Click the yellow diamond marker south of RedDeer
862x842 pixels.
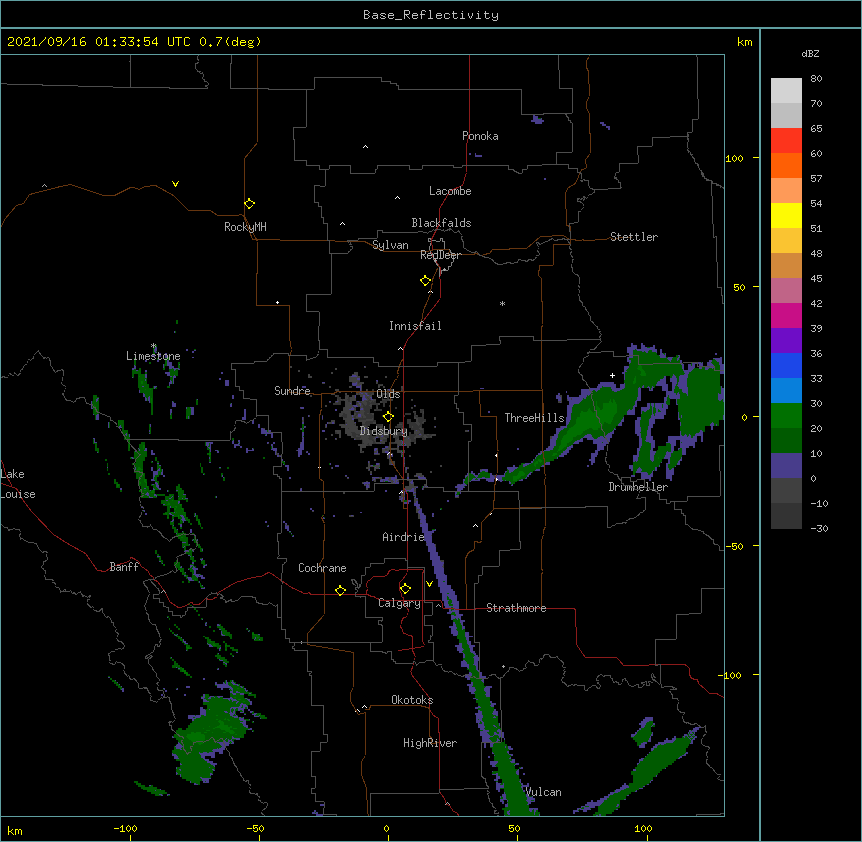coord(425,281)
